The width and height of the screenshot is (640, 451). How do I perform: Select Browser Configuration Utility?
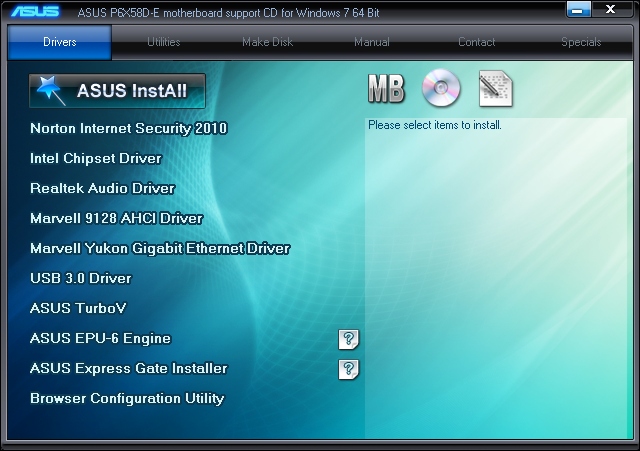point(127,398)
